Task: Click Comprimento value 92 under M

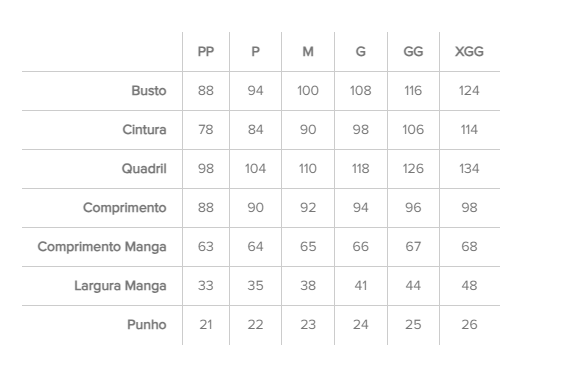Action: (308, 208)
